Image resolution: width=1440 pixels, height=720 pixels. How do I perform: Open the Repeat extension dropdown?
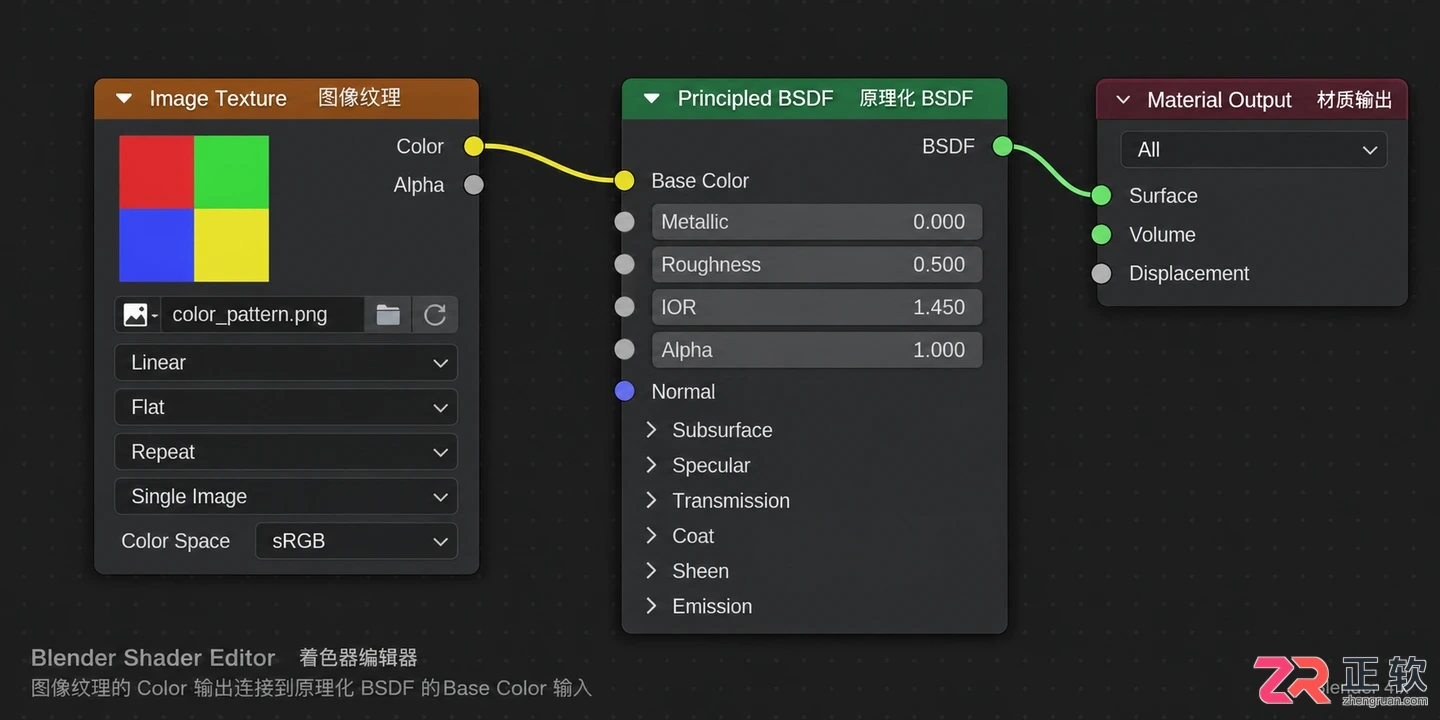286,452
